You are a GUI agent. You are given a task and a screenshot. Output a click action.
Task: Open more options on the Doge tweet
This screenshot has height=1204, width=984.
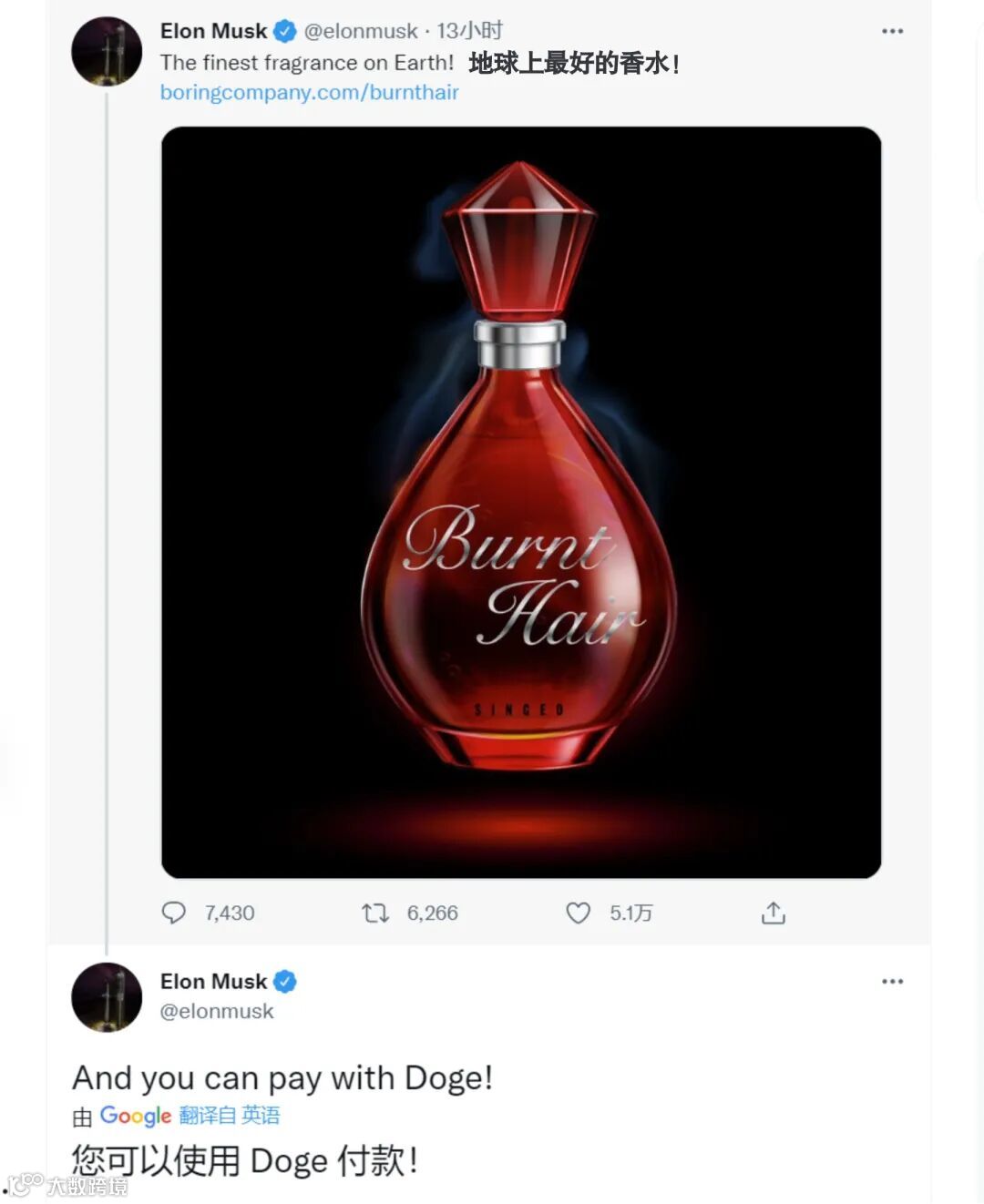tap(892, 982)
